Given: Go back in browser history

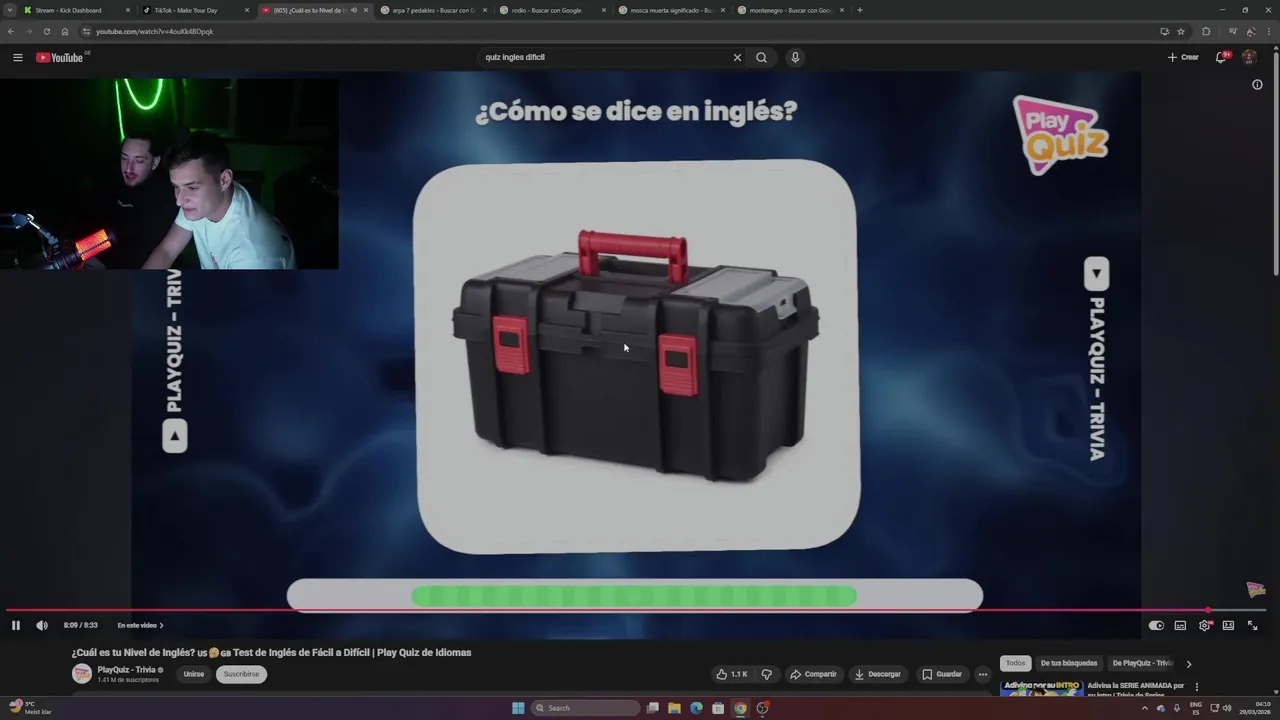Looking at the screenshot, I should click(x=11, y=31).
